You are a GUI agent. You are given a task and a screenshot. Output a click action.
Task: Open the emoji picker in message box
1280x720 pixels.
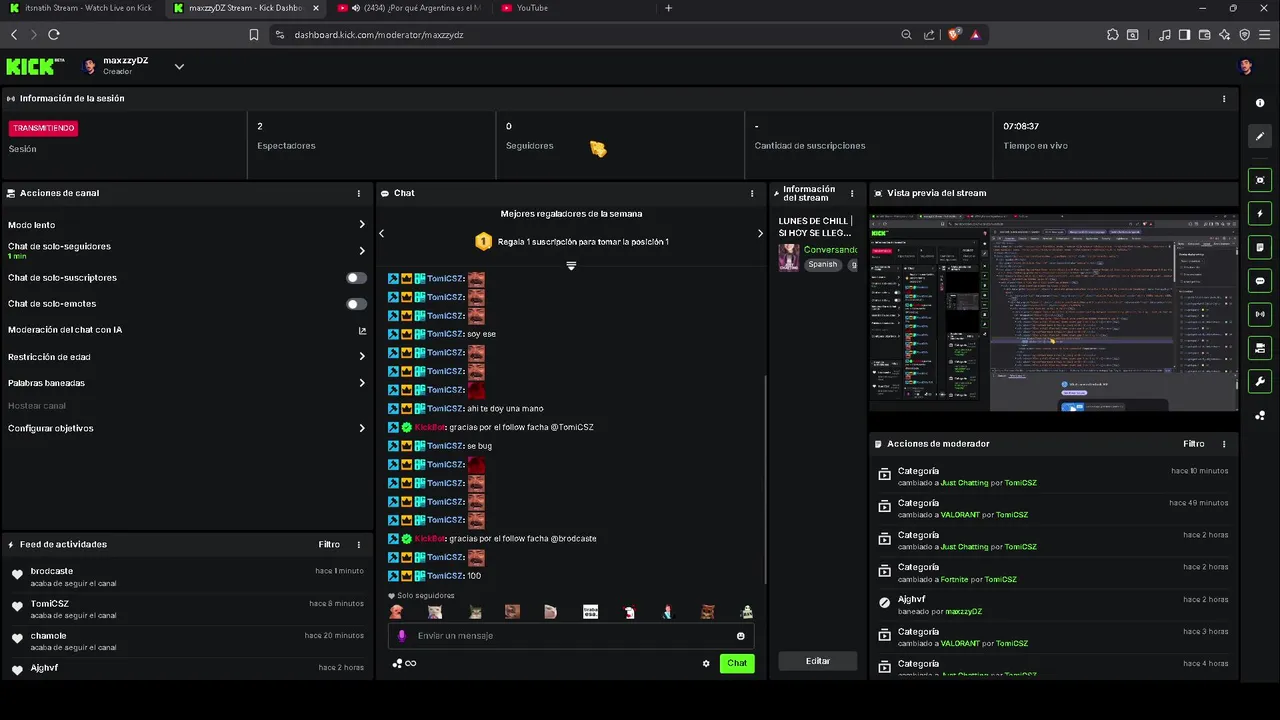(741, 636)
